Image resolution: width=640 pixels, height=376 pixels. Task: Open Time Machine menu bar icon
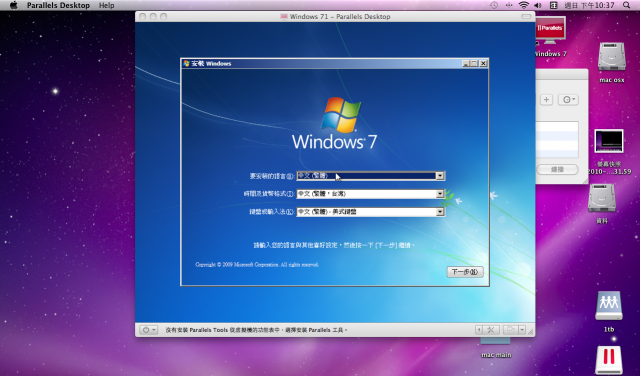coord(494,5)
